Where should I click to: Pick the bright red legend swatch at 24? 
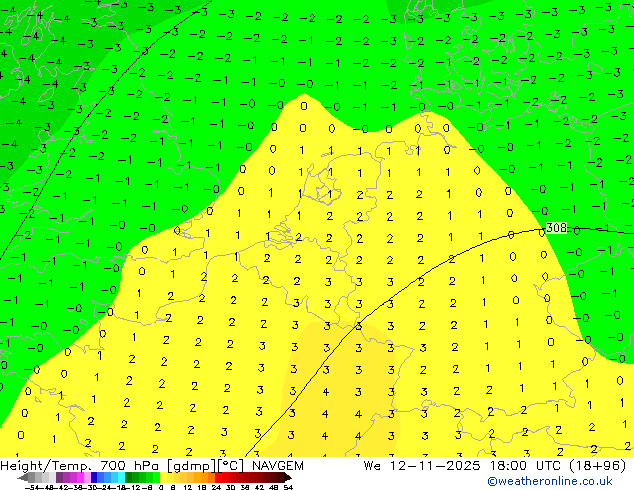(218, 477)
